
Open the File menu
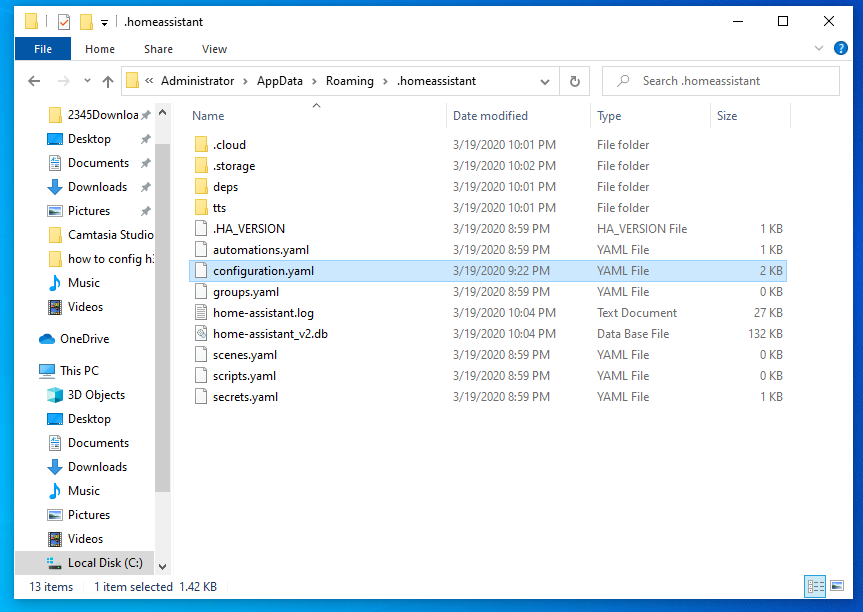43,49
